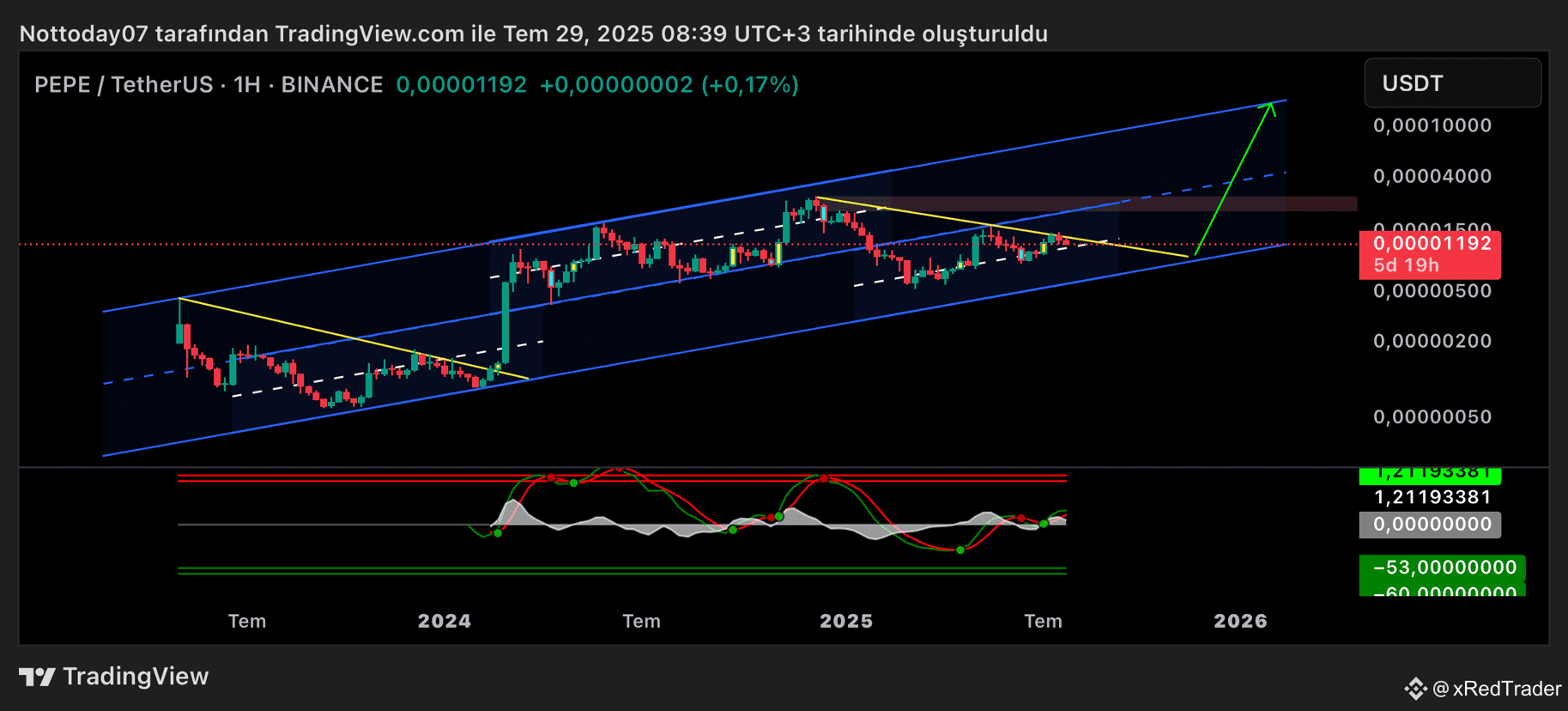Click the 0,00010000 price axis label
Viewport: 1568px width, 711px height.
click(1432, 125)
